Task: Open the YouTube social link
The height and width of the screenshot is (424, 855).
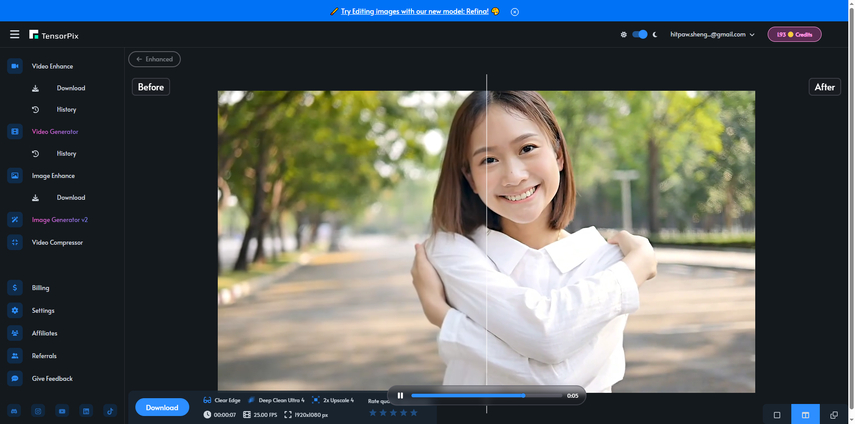Action: [x=62, y=411]
